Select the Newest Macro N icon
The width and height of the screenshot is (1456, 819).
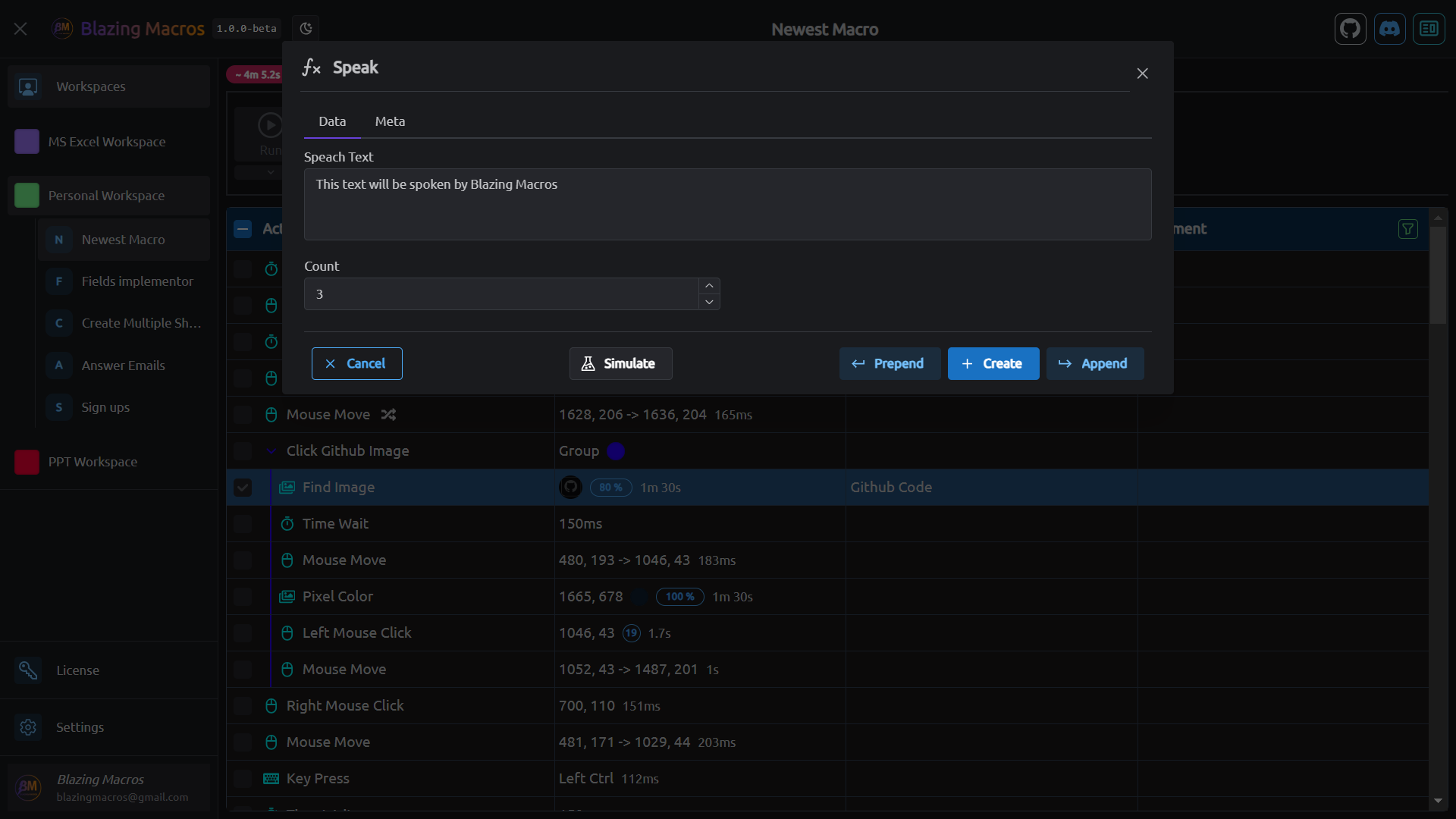(59, 240)
